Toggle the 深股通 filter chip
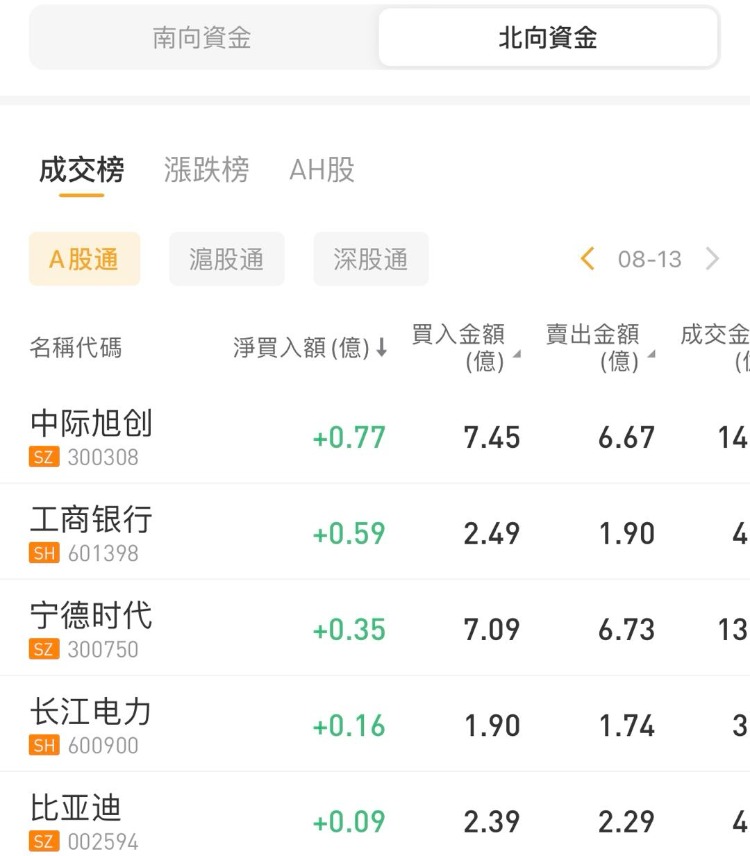750x856 pixels. (370, 259)
